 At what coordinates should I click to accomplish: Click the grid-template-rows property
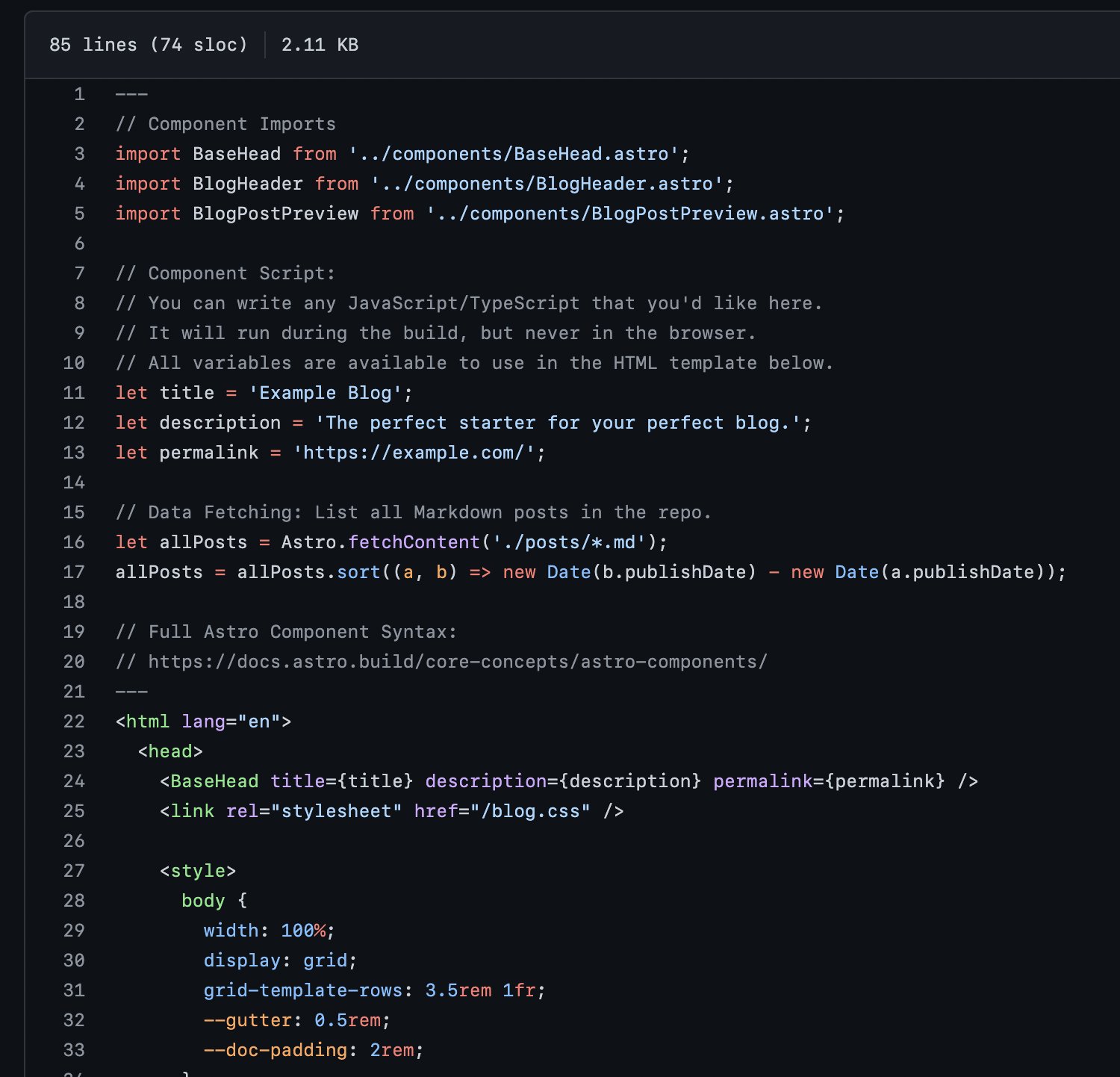pyautogui.click(x=305, y=990)
